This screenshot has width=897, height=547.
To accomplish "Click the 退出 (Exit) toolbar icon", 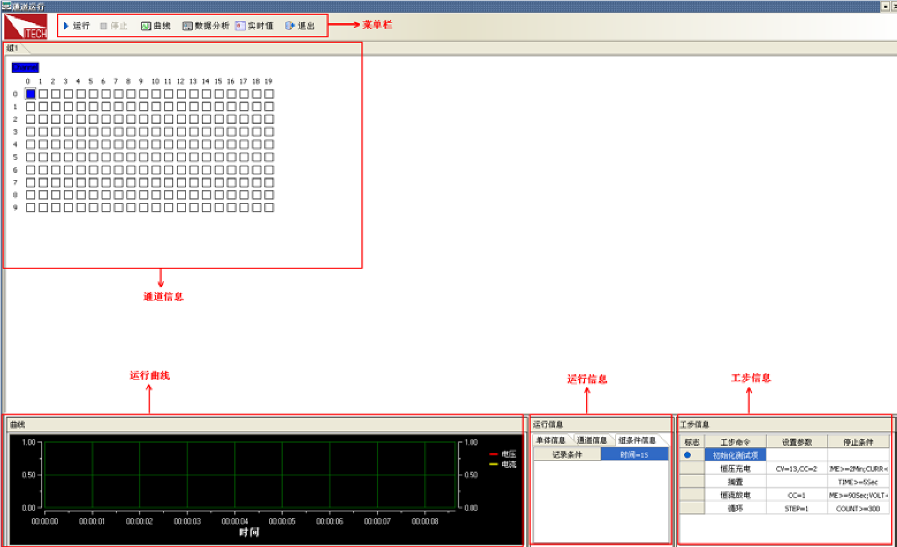I will pyautogui.click(x=290, y=25).
